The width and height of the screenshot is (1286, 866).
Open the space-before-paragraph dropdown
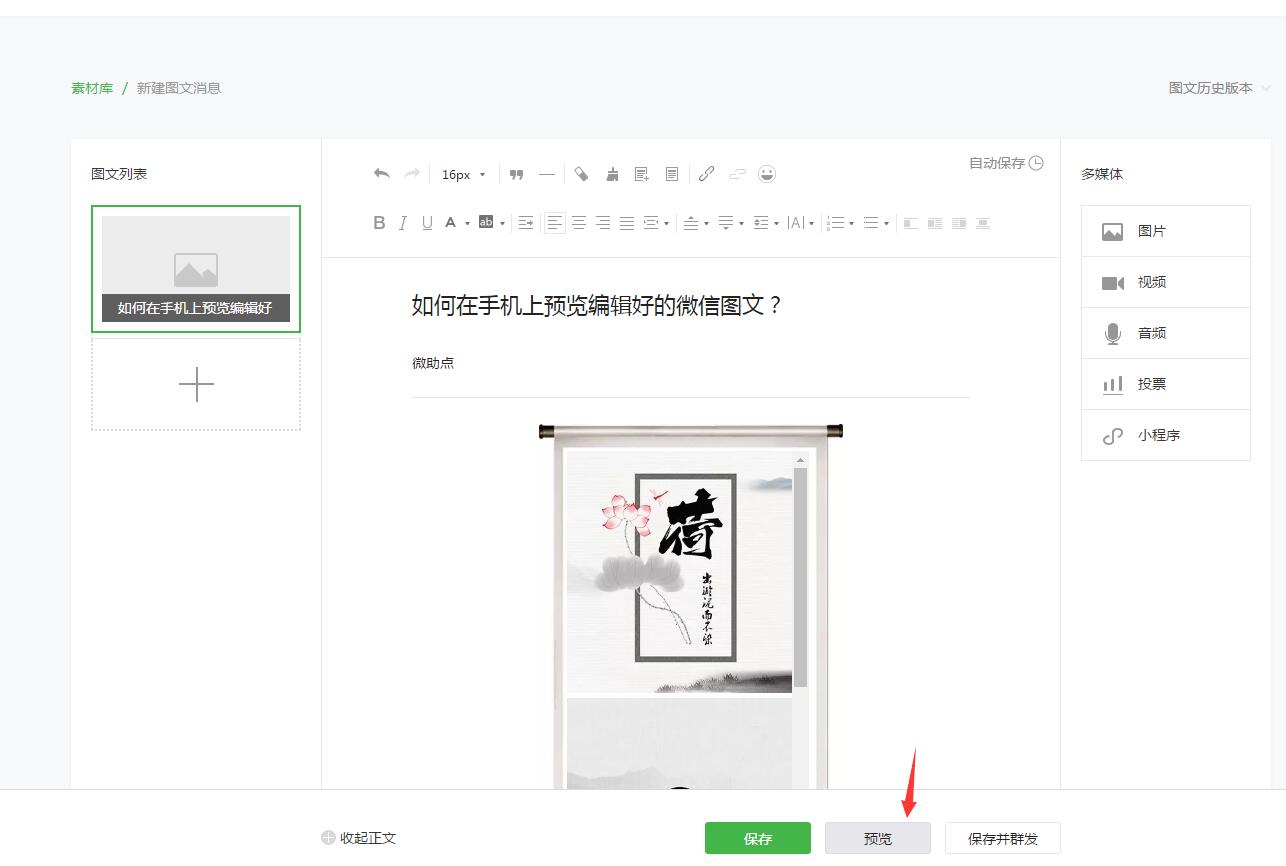pos(696,223)
